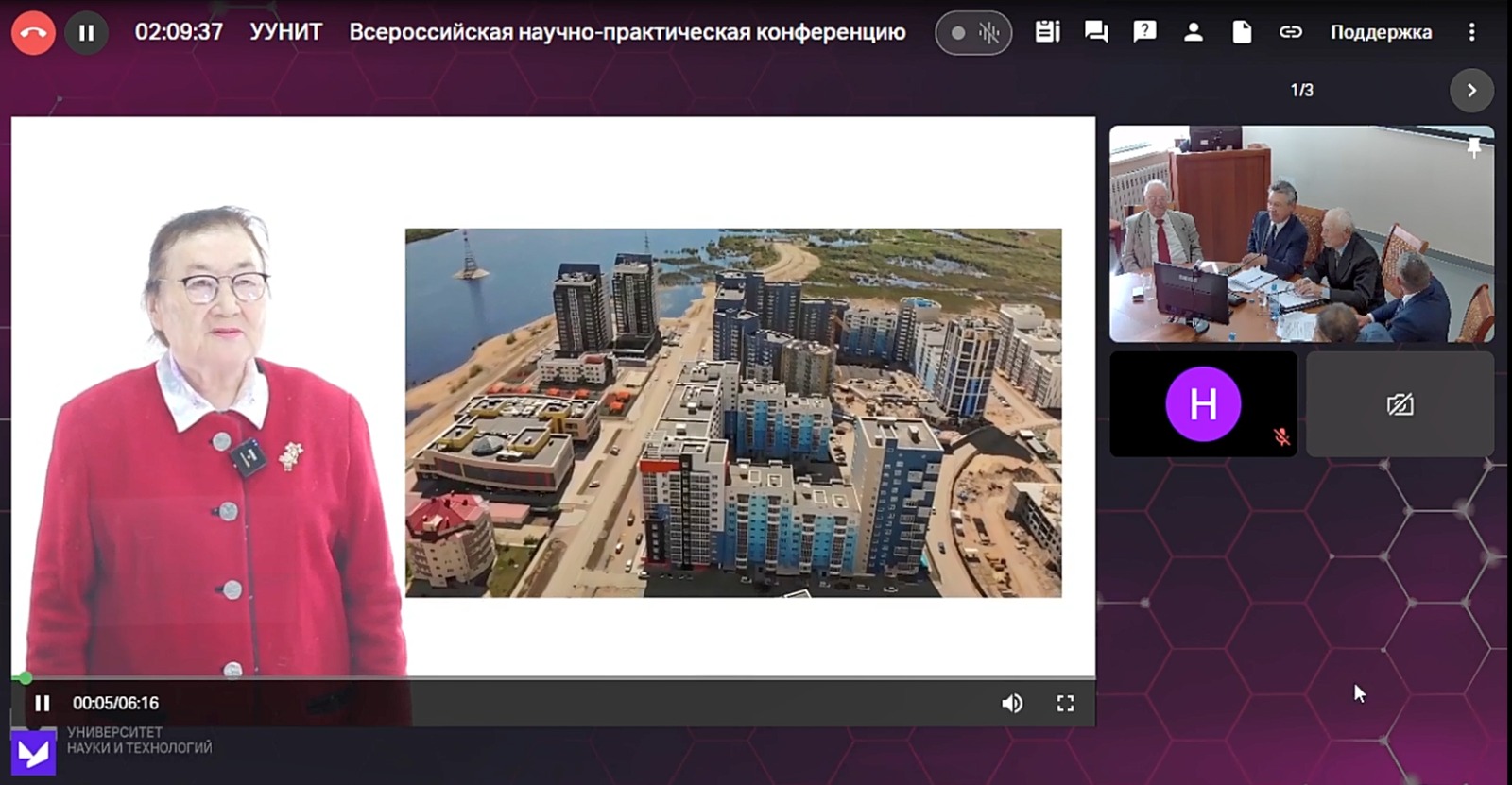Pause the presentation video playback

[x=42, y=703]
